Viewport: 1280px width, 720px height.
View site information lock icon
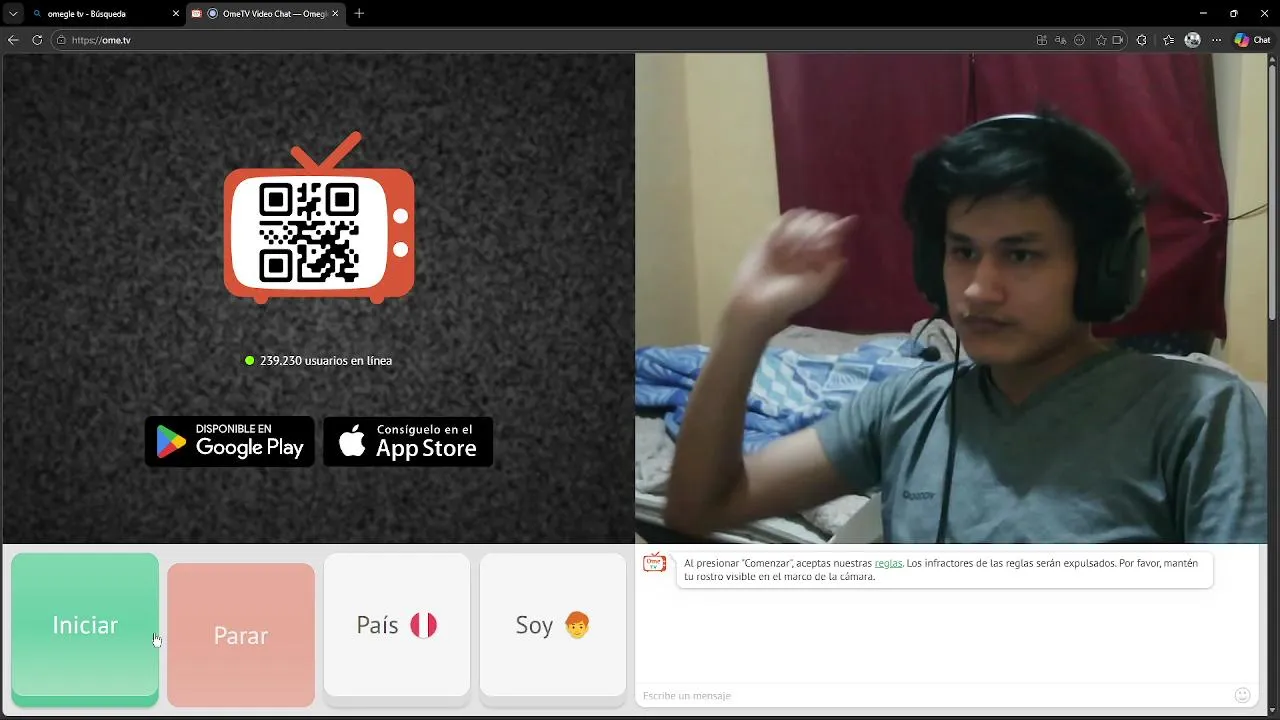pyautogui.click(x=61, y=40)
